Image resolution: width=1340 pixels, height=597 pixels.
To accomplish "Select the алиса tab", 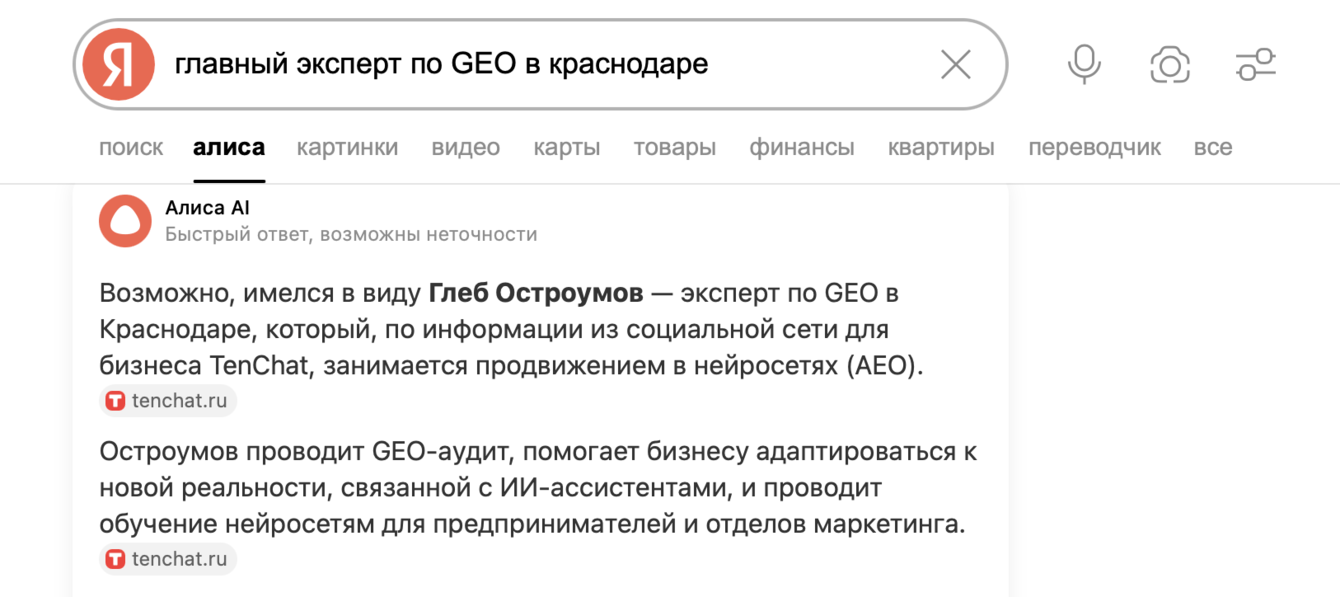I will 229,148.
